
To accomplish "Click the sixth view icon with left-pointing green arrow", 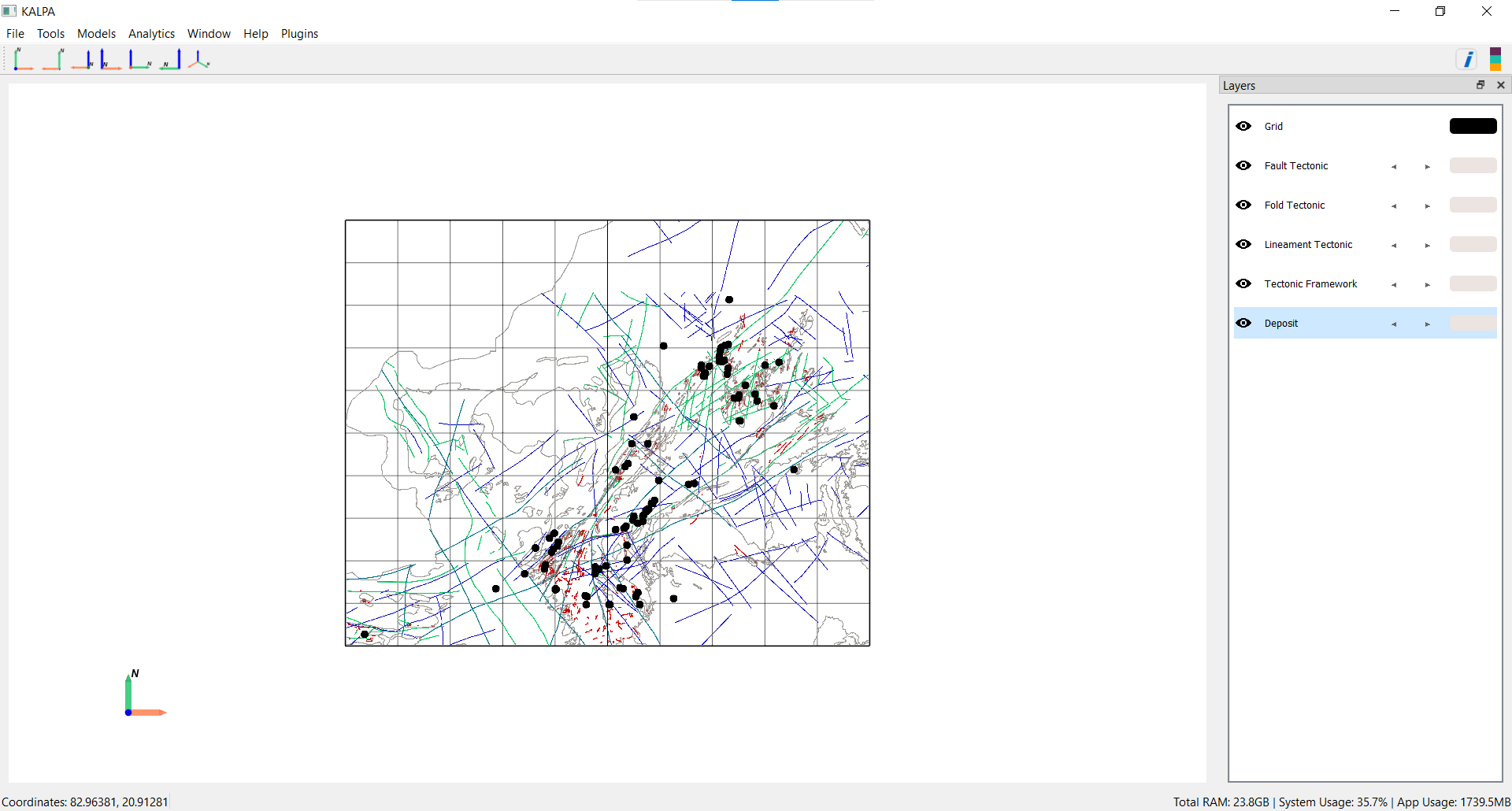I will pos(171,60).
